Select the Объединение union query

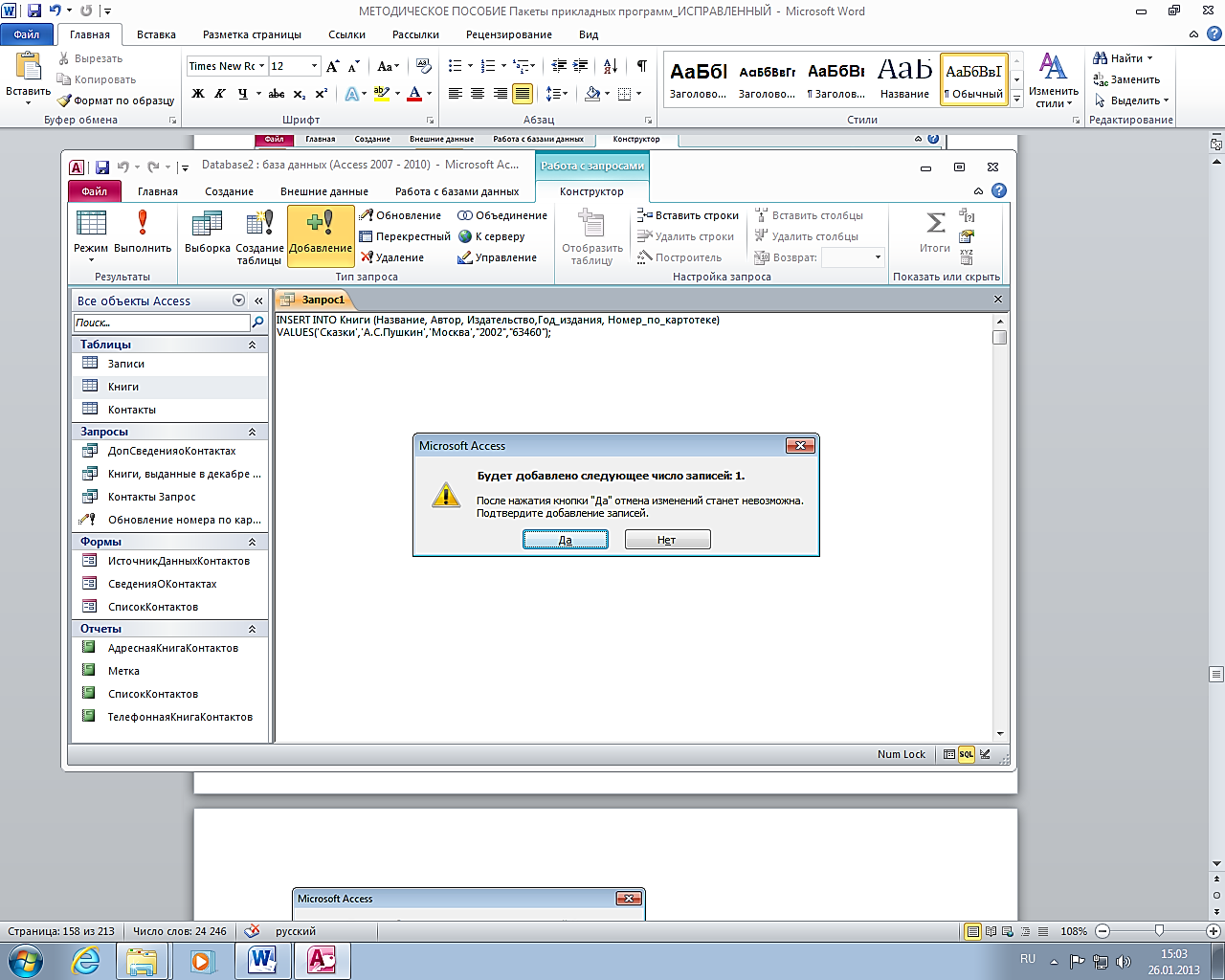(502, 215)
